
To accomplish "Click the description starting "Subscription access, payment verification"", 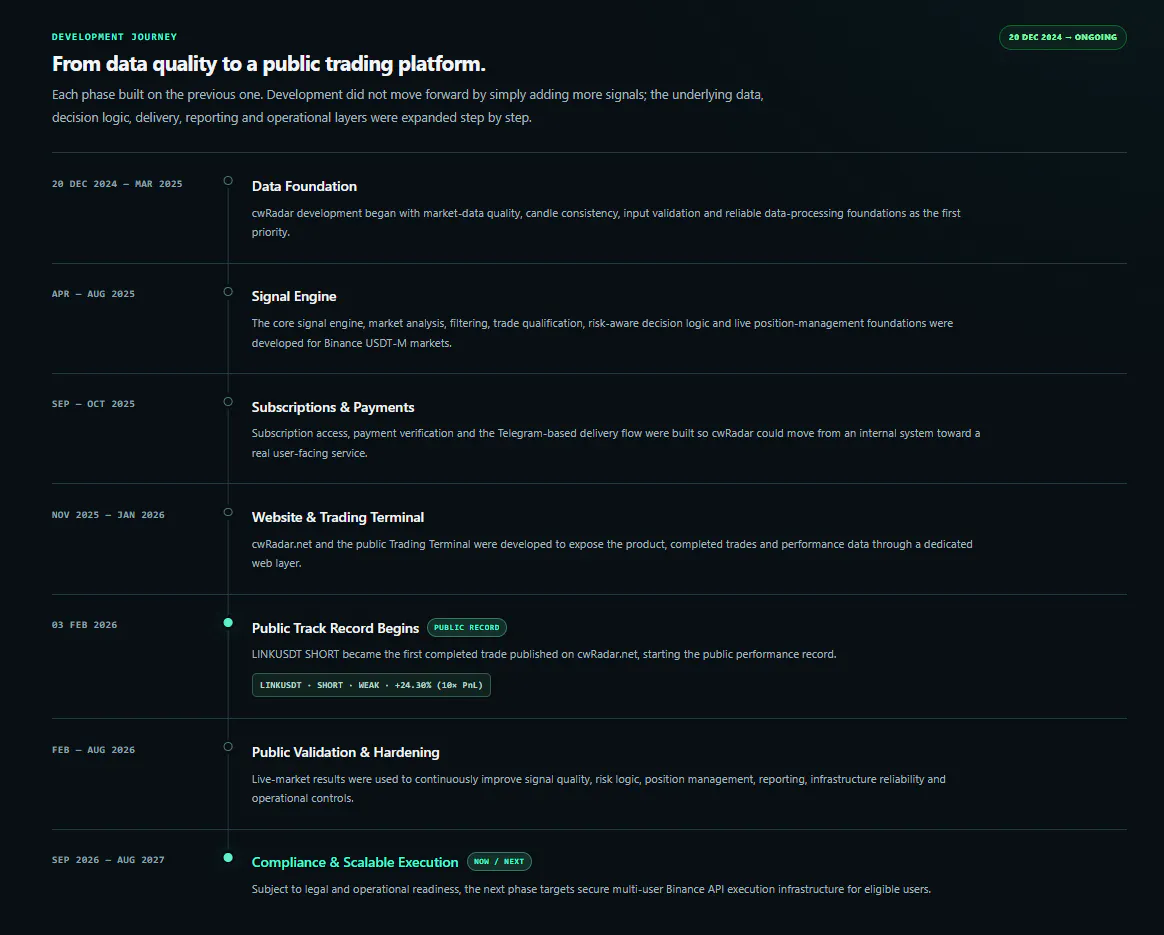I will coord(615,443).
